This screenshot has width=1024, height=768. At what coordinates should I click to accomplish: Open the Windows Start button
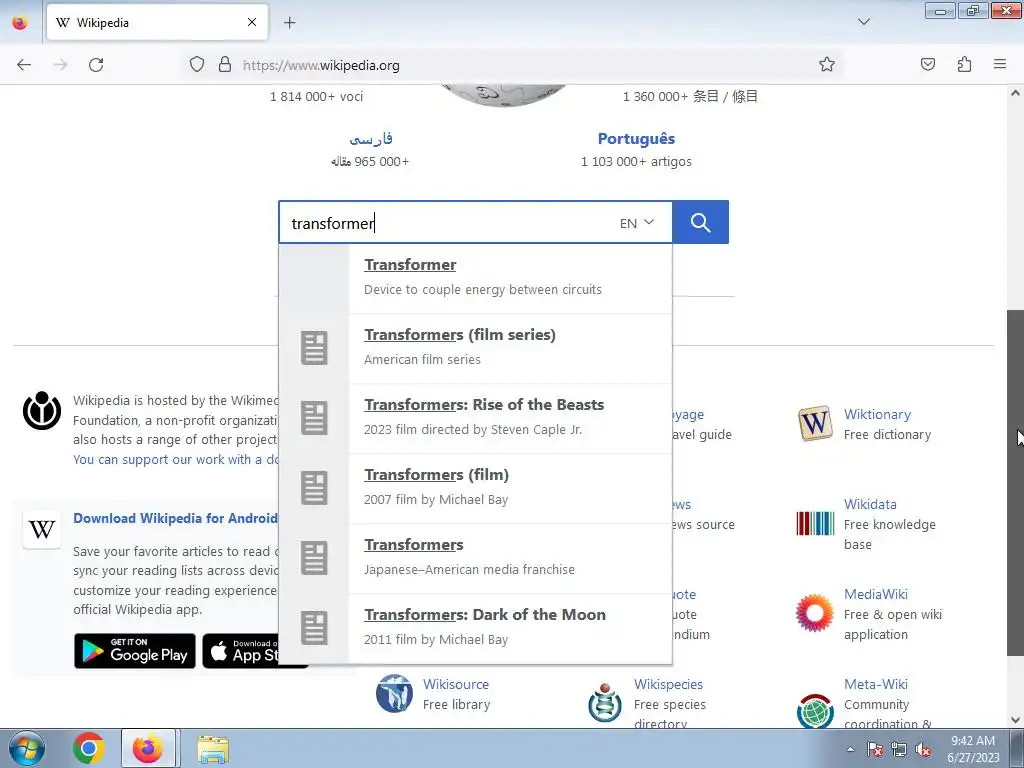click(26, 748)
